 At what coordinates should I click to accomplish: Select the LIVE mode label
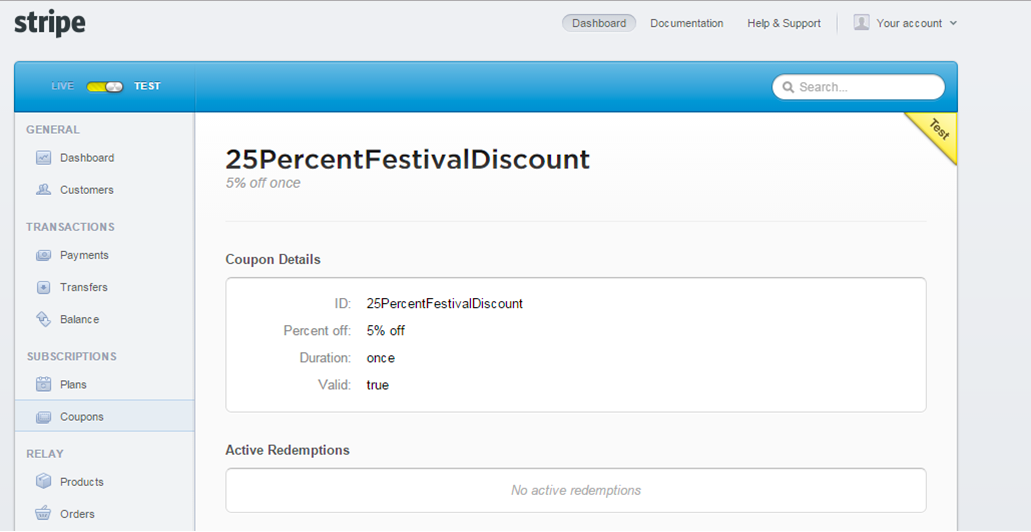[63, 87]
